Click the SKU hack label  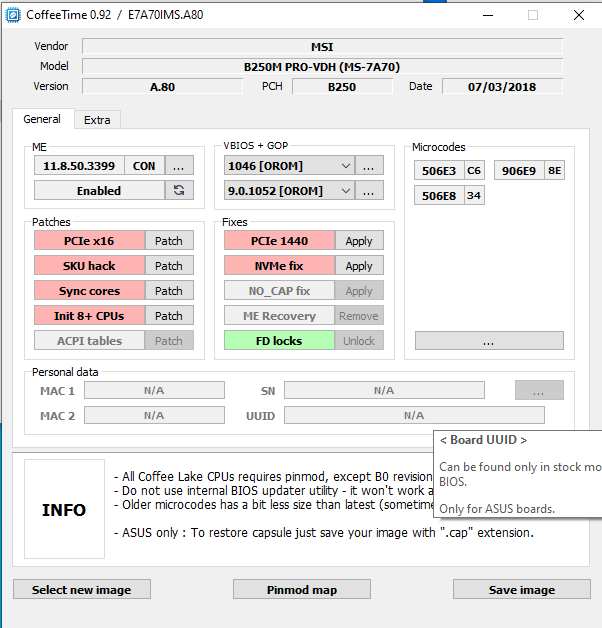point(89,266)
